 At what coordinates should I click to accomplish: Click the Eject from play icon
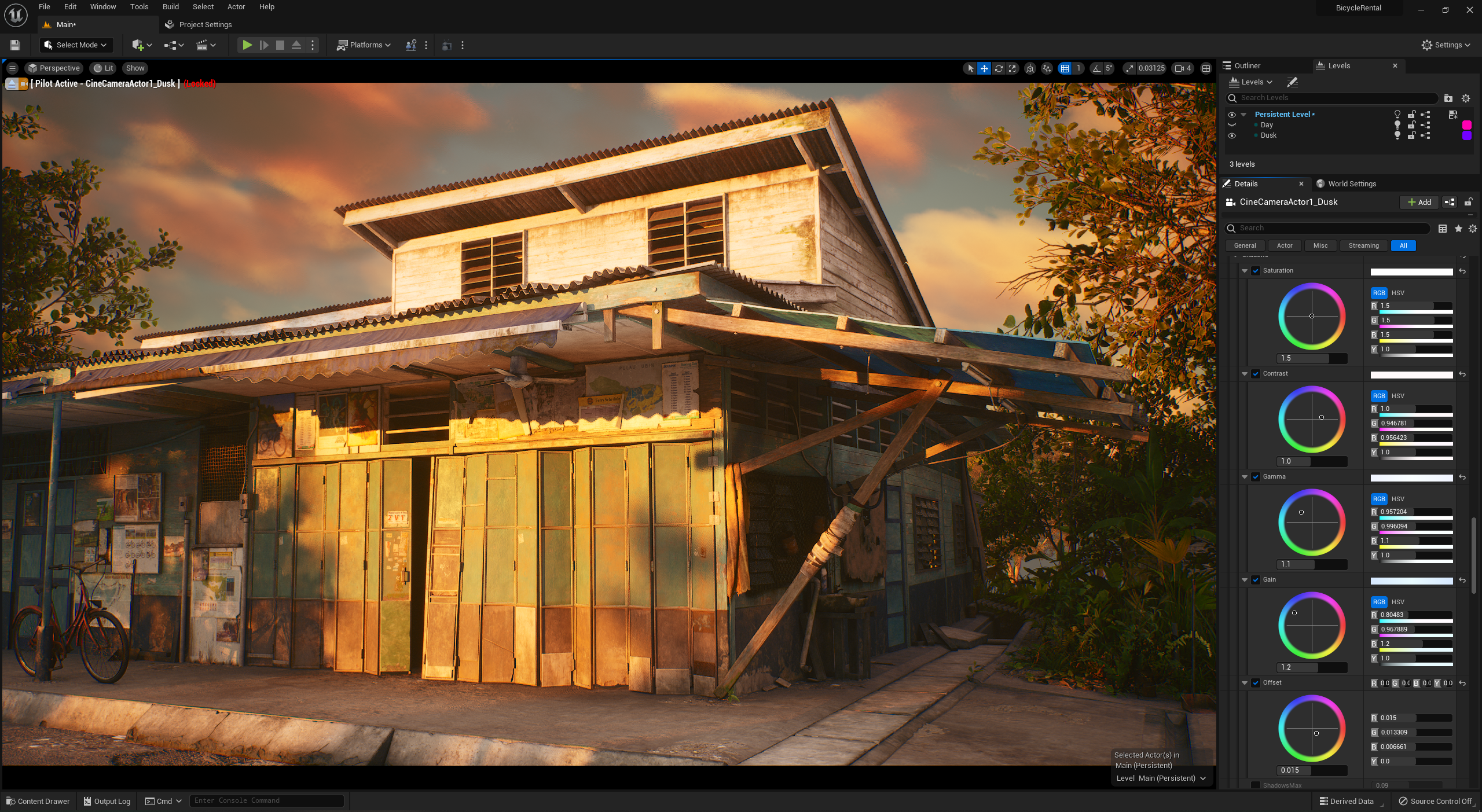point(296,45)
